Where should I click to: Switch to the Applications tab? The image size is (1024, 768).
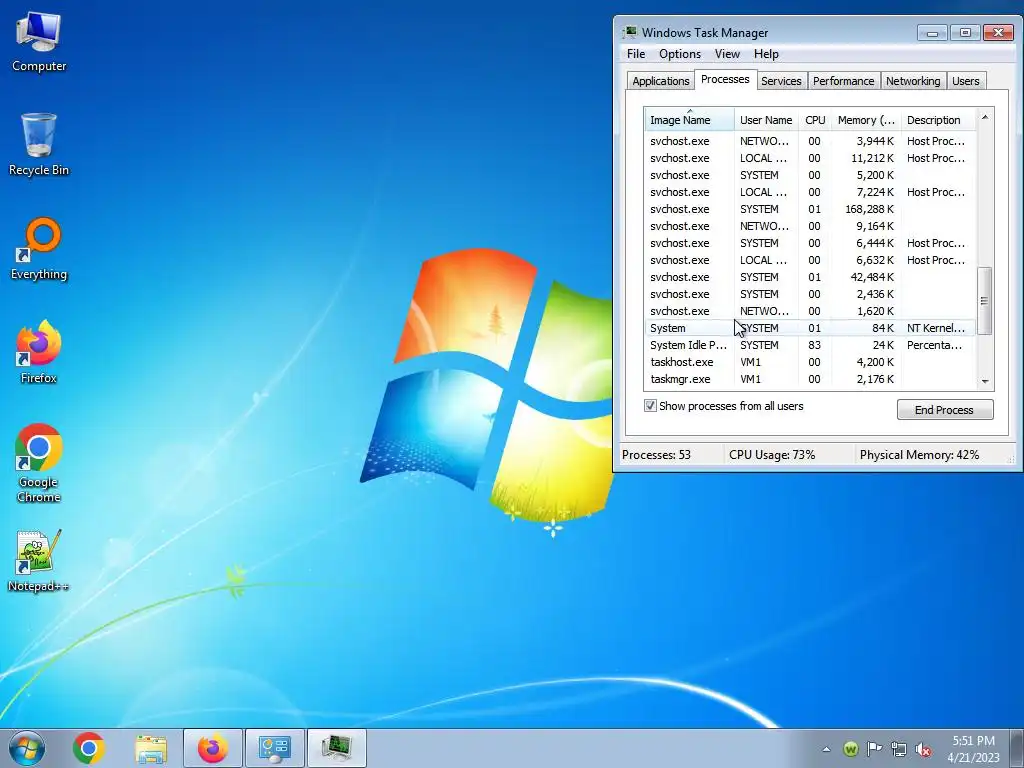click(660, 81)
